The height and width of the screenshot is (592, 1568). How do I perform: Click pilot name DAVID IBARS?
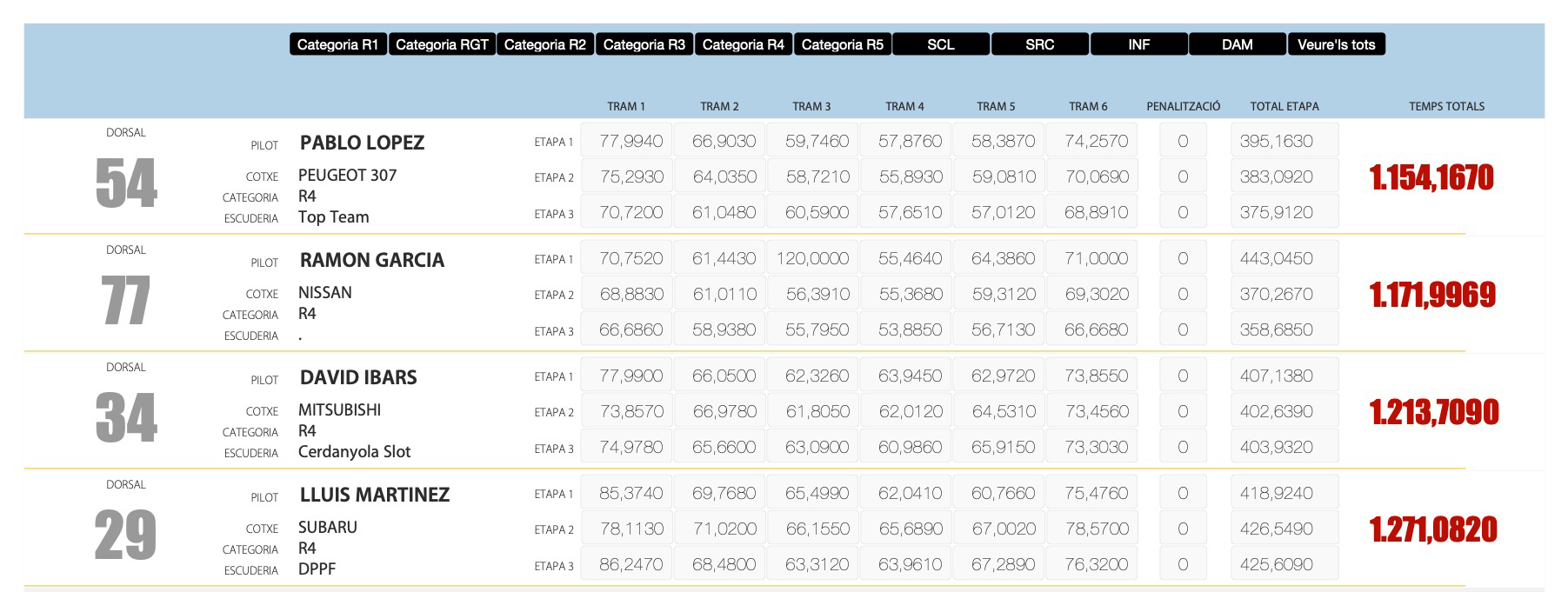coord(358,377)
